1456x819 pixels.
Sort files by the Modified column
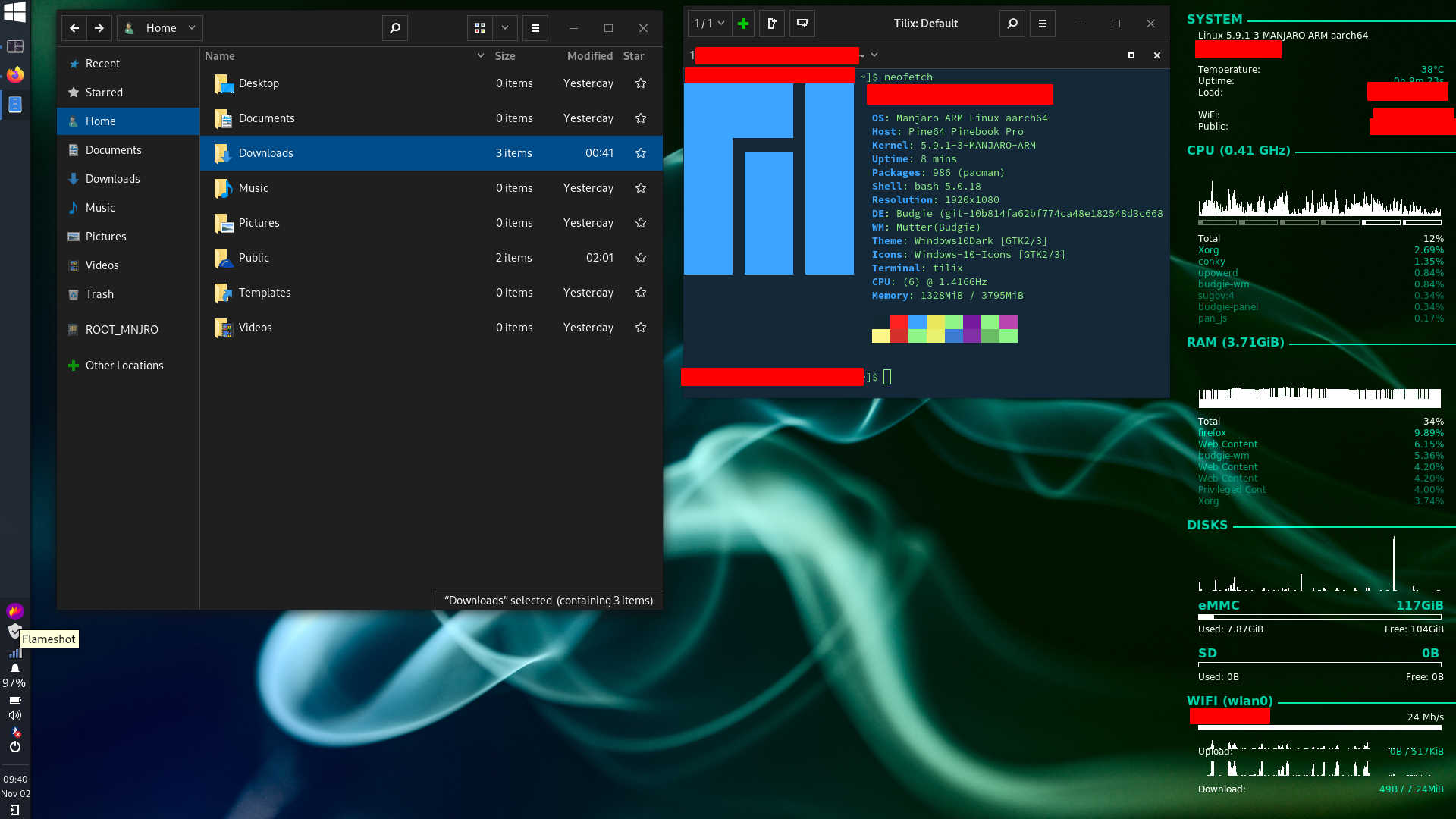point(589,56)
